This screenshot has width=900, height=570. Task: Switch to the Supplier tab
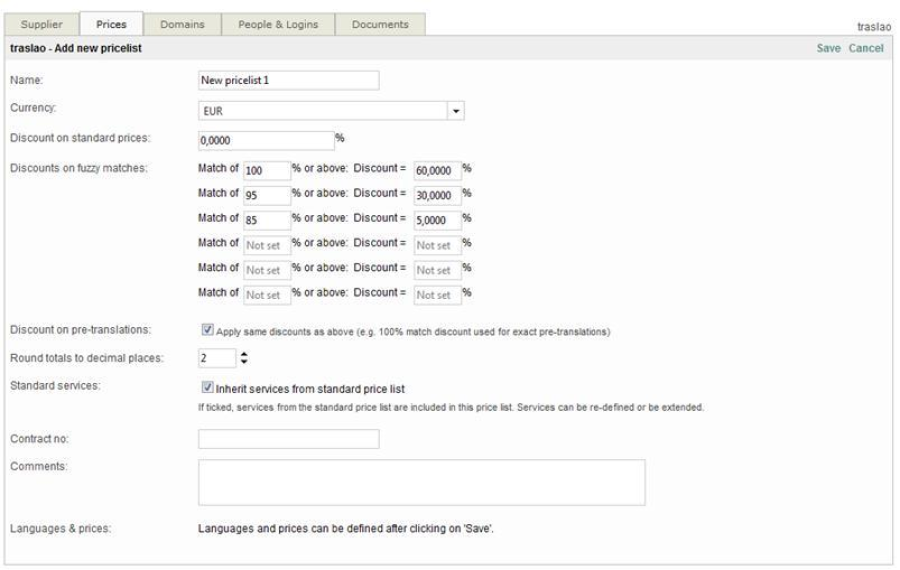tap(41, 24)
